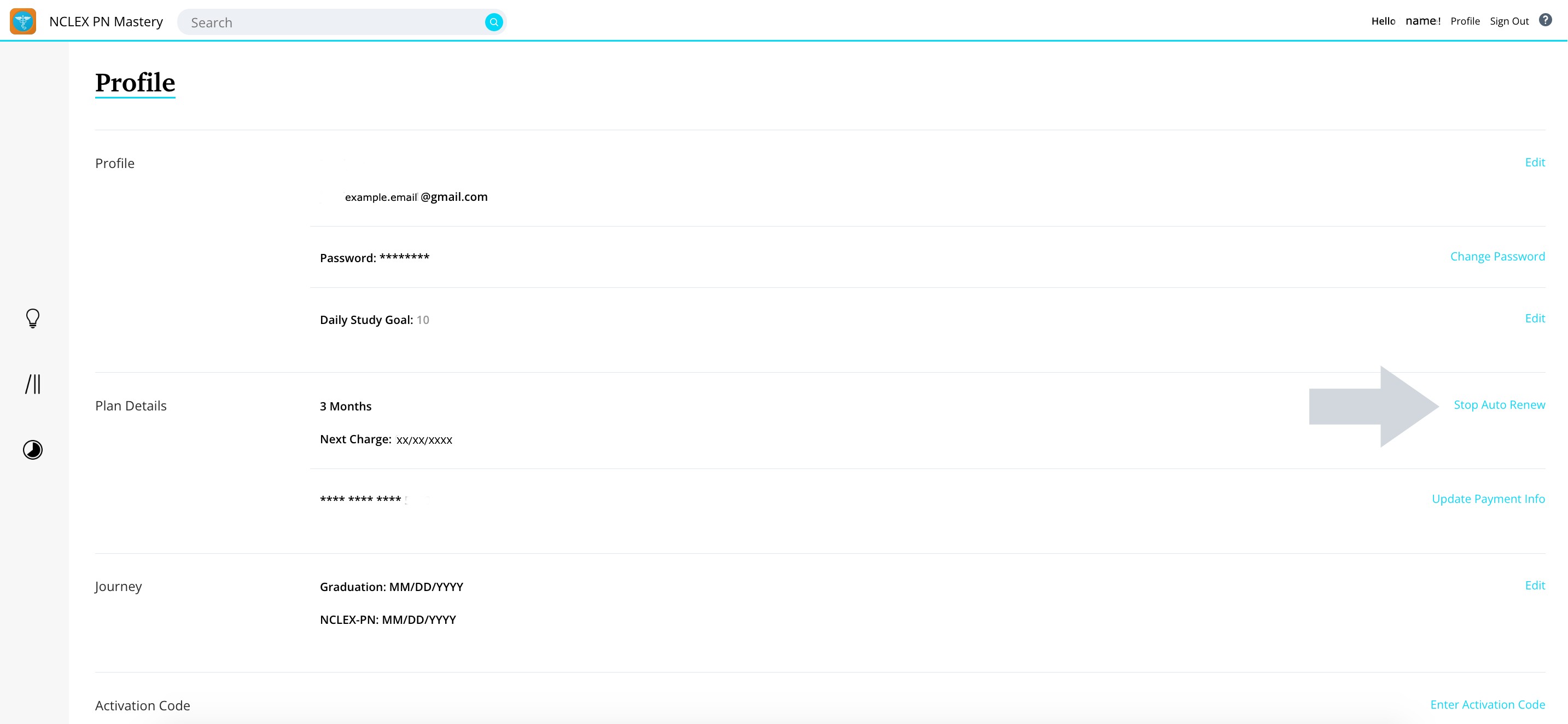
Task: Click the NCLEX PN Mastery app logo
Action: (x=23, y=21)
